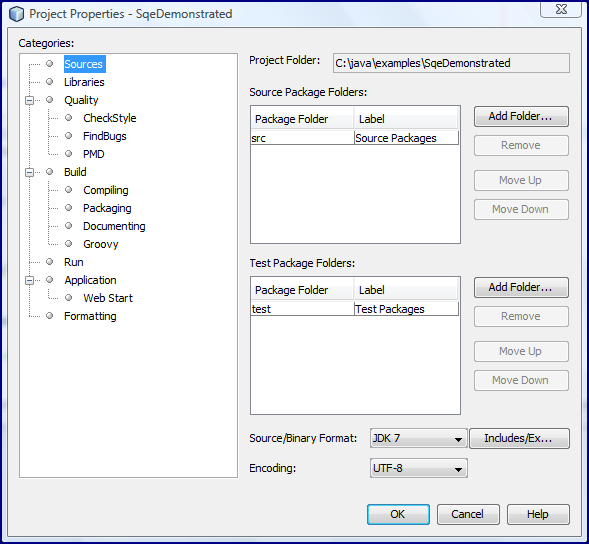Close the Project Properties window

tap(561, 9)
